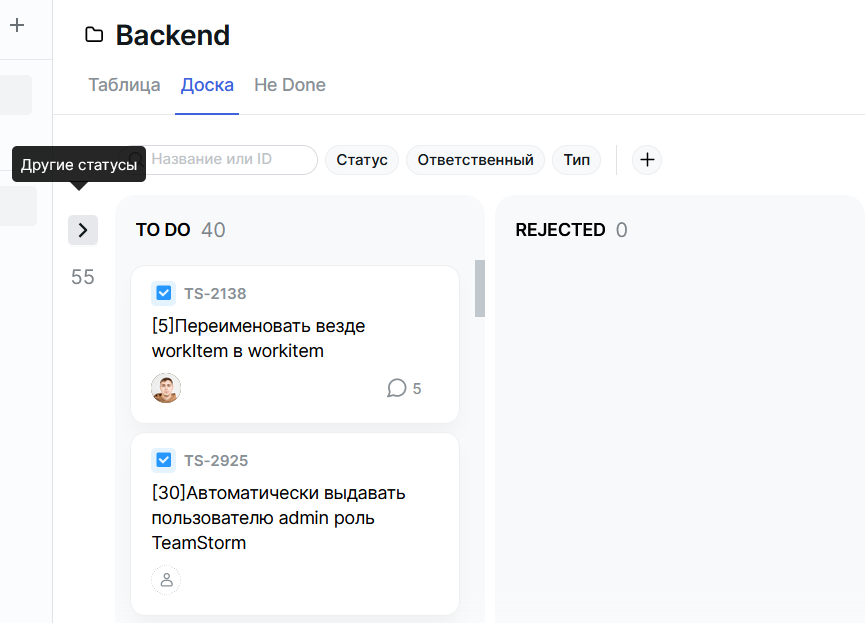
Task: Select the Доска tab
Action: [207, 85]
